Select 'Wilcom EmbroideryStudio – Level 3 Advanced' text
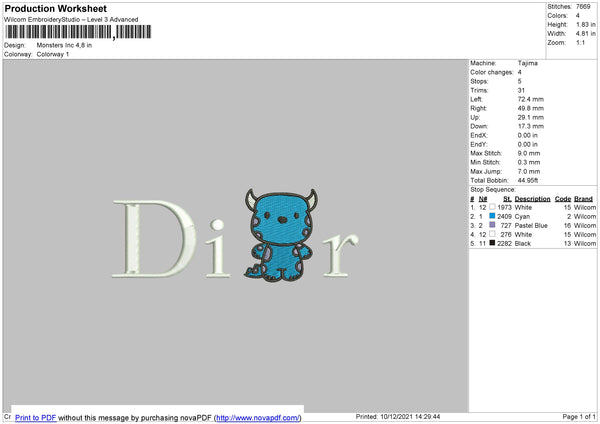 coord(71,20)
